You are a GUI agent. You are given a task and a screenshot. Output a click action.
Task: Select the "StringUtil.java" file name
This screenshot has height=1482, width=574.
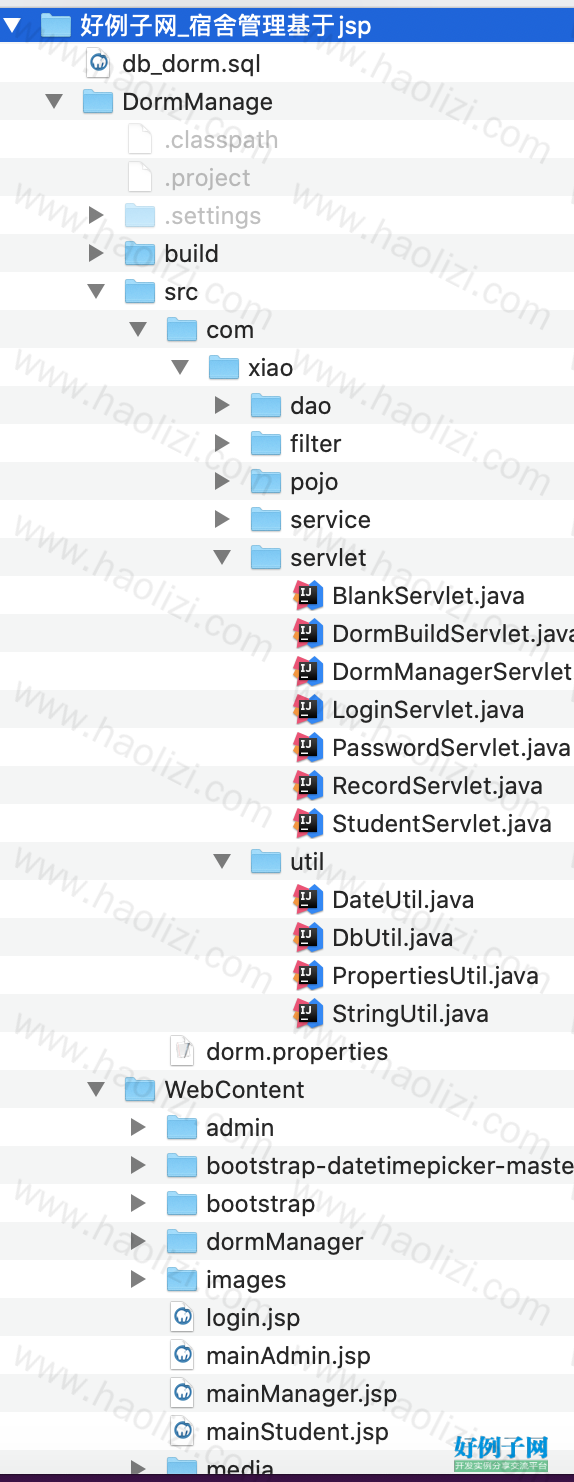coord(410,1014)
